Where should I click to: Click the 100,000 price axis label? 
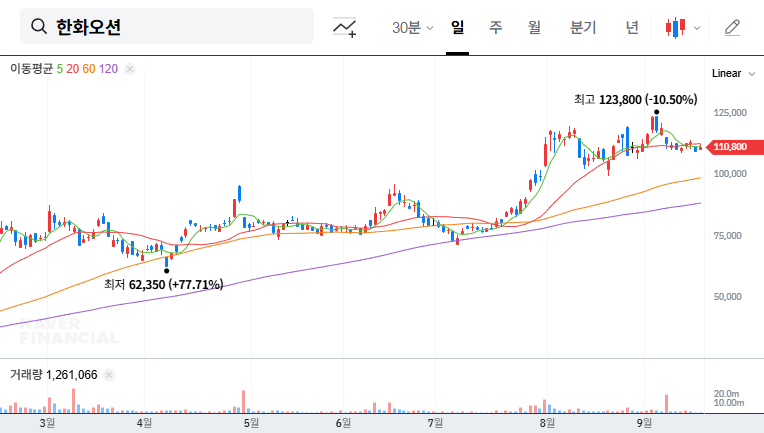click(x=730, y=173)
